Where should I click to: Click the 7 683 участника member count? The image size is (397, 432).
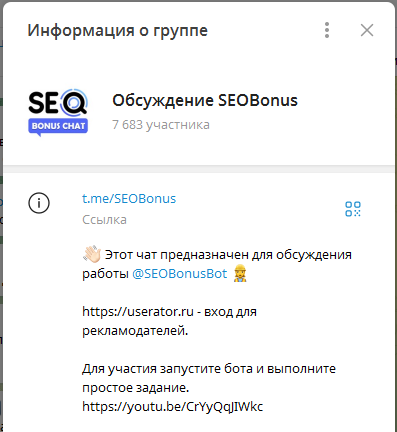[161, 125]
